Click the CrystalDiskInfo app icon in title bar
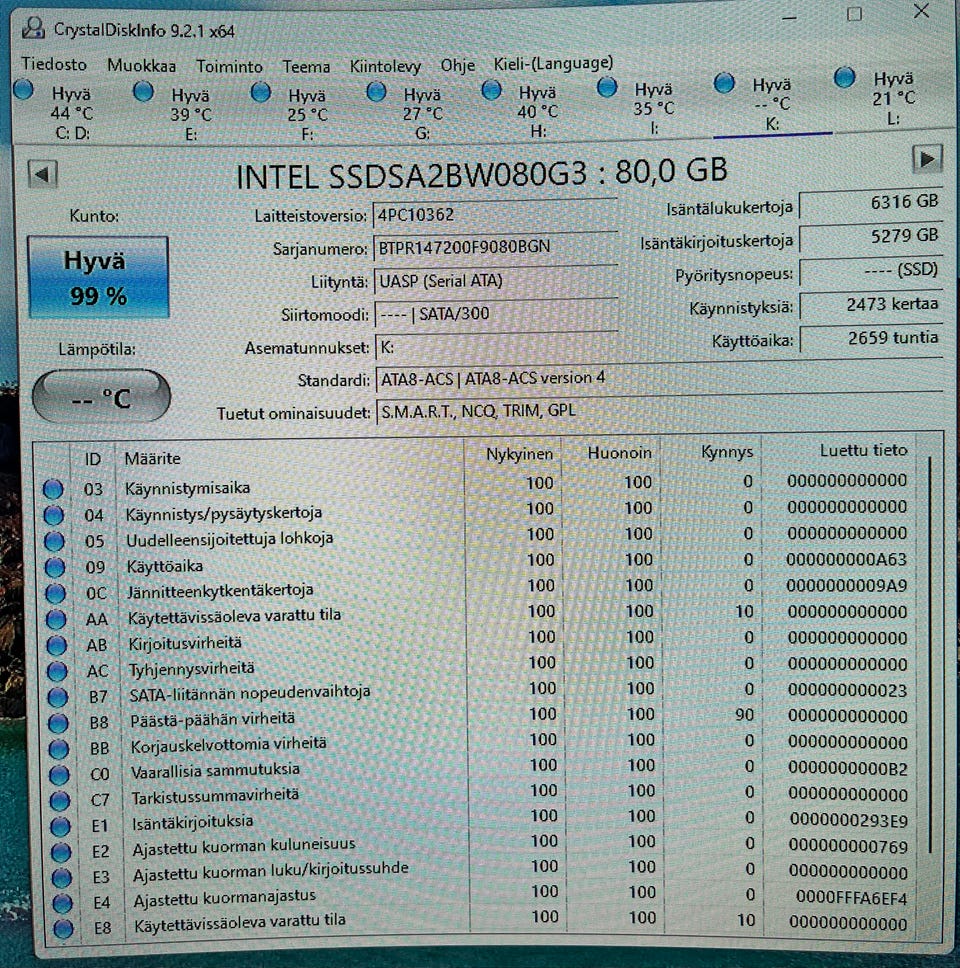 pyautogui.click(x=33, y=28)
